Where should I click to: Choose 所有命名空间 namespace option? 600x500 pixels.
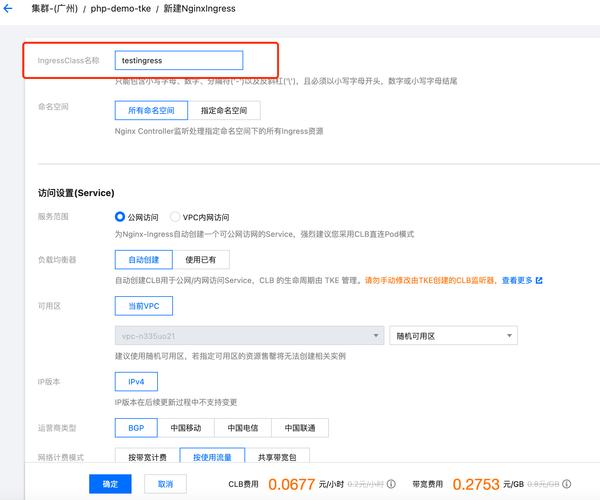click(151, 111)
